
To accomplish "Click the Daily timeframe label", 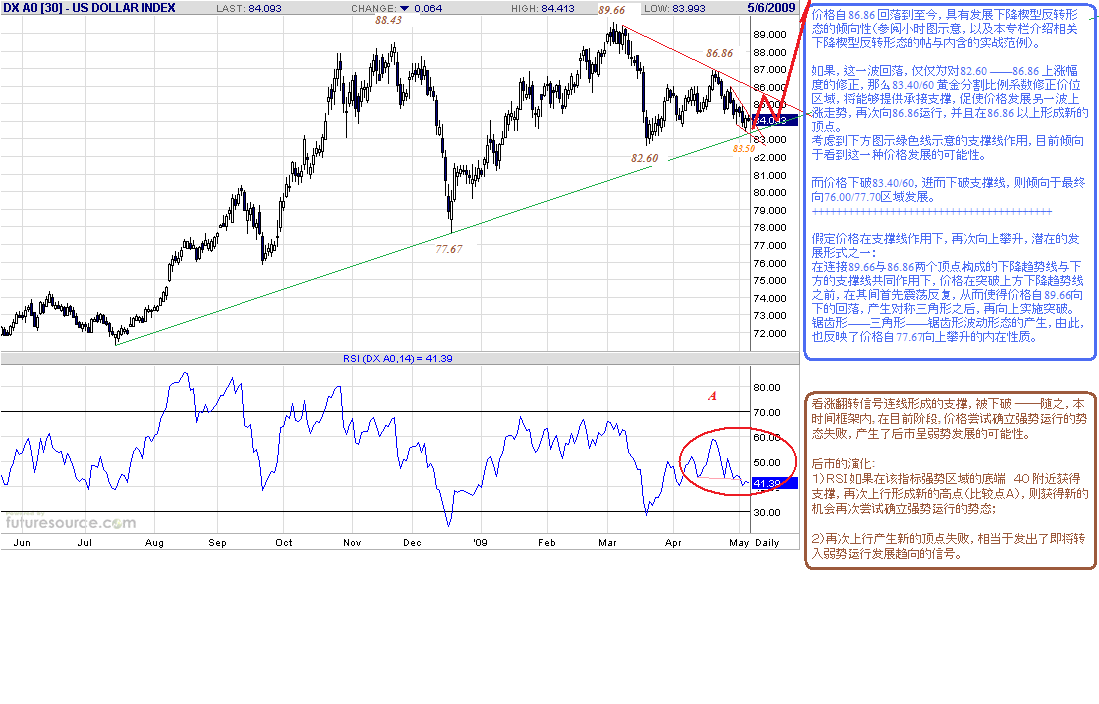I will (767, 543).
